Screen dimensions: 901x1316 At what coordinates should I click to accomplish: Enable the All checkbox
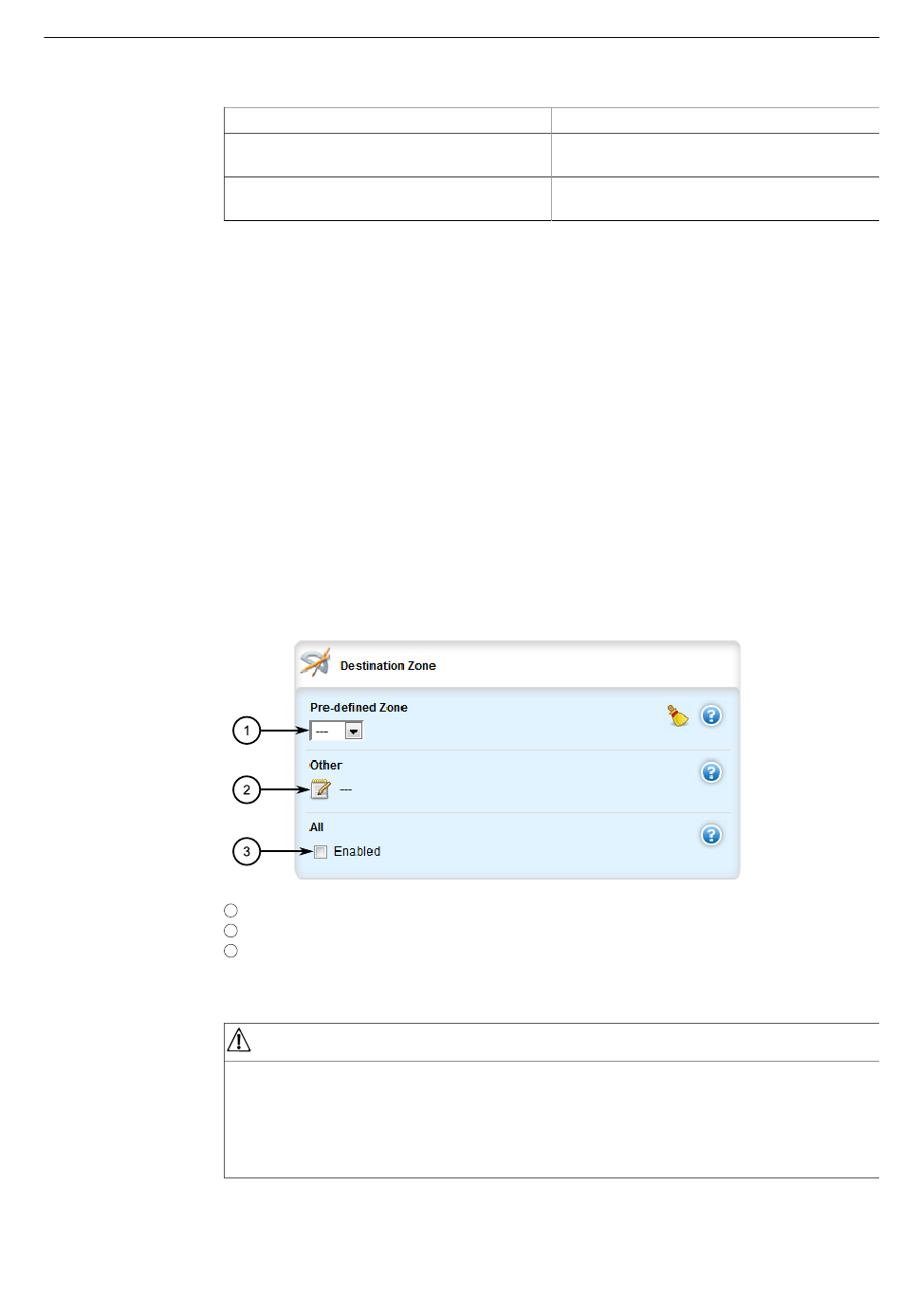tap(321, 852)
